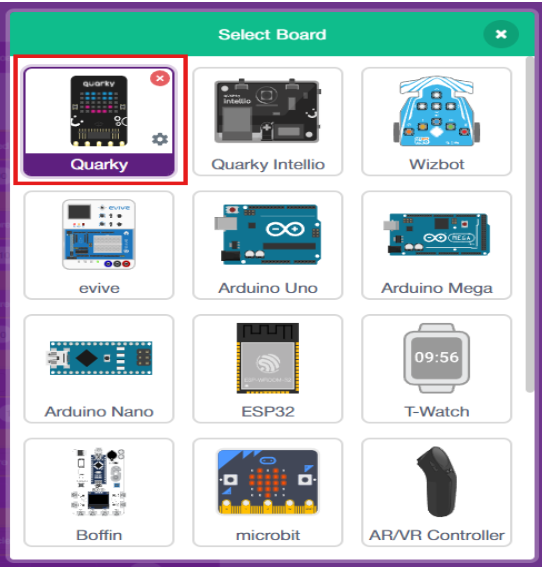This screenshot has height=567, width=542.
Task: Close the Select Board dialog
Action: click(501, 34)
